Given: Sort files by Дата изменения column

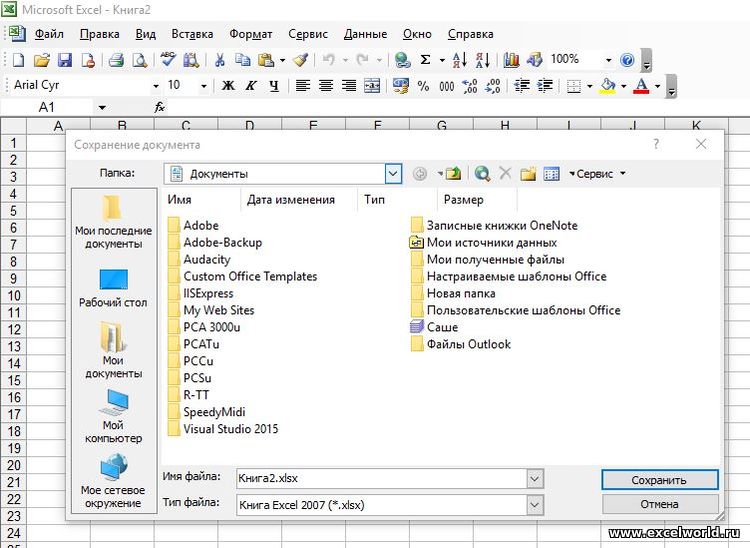Looking at the screenshot, I should point(299,200).
